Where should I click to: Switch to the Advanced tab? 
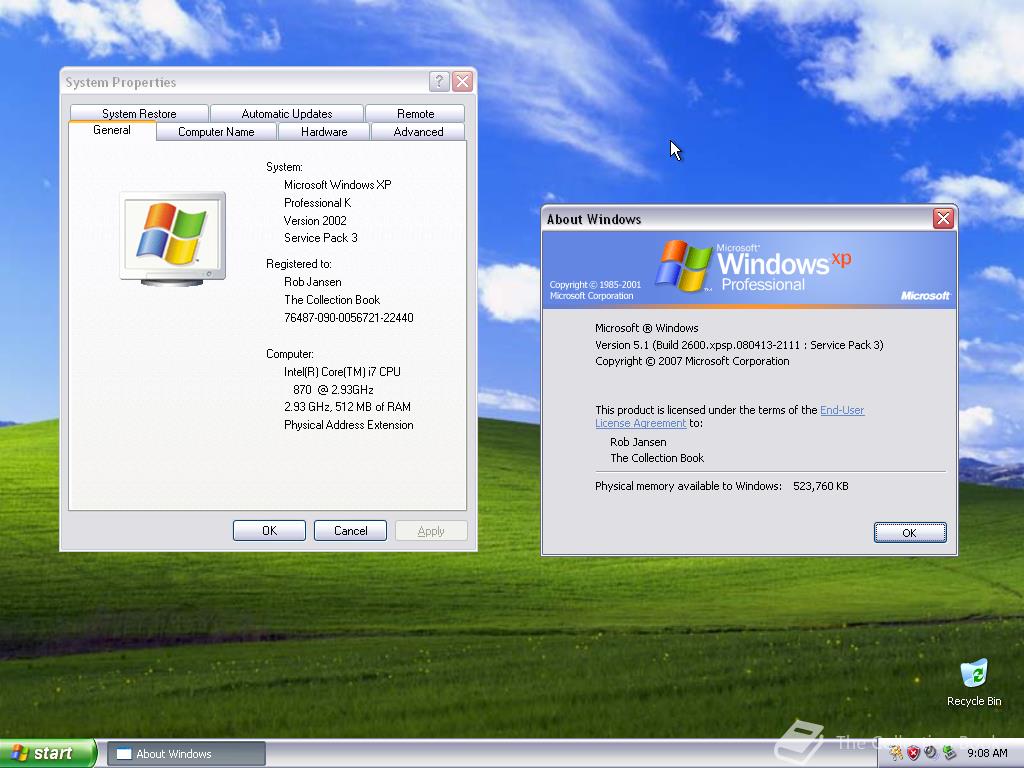click(419, 132)
